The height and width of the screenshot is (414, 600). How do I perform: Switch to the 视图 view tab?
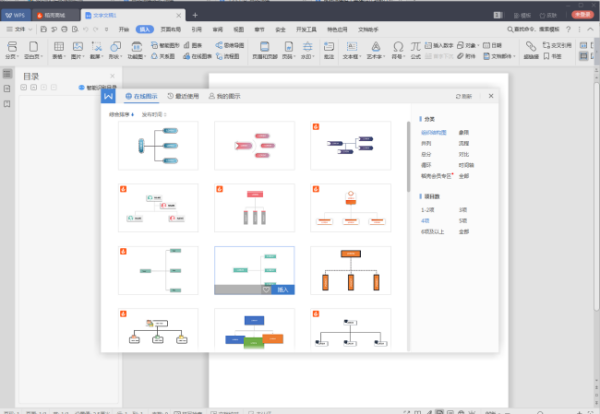click(239, 29)
